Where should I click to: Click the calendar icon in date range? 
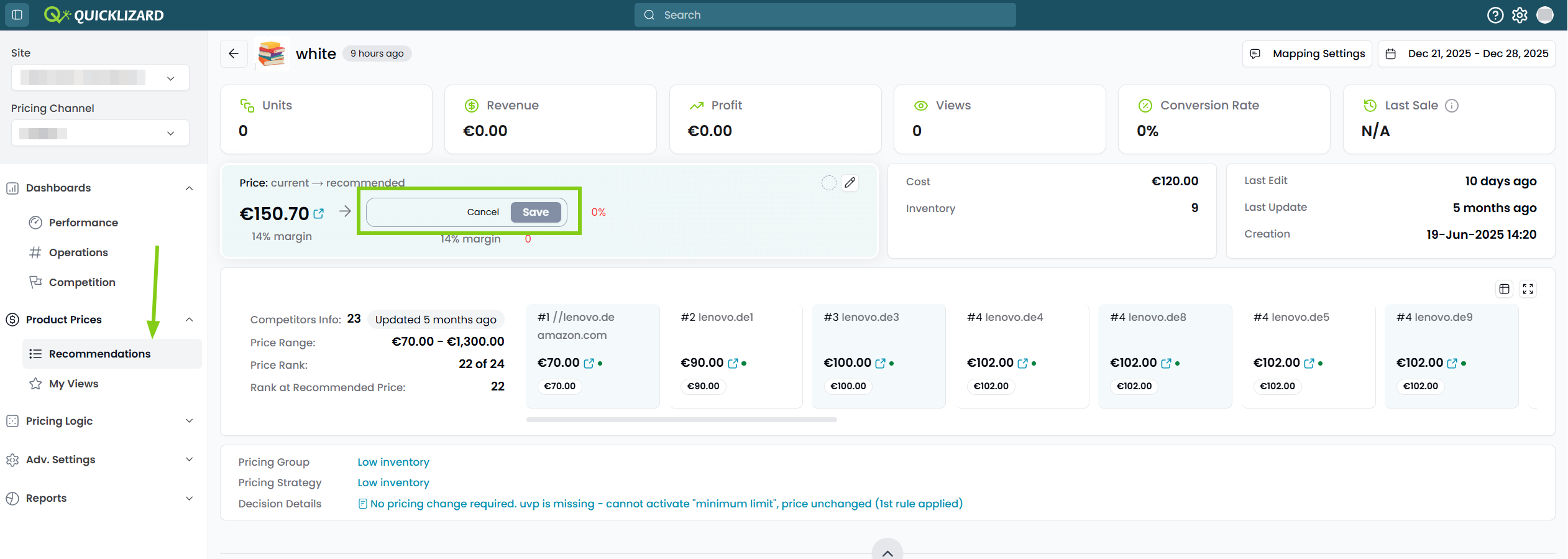coord(1391,54)
